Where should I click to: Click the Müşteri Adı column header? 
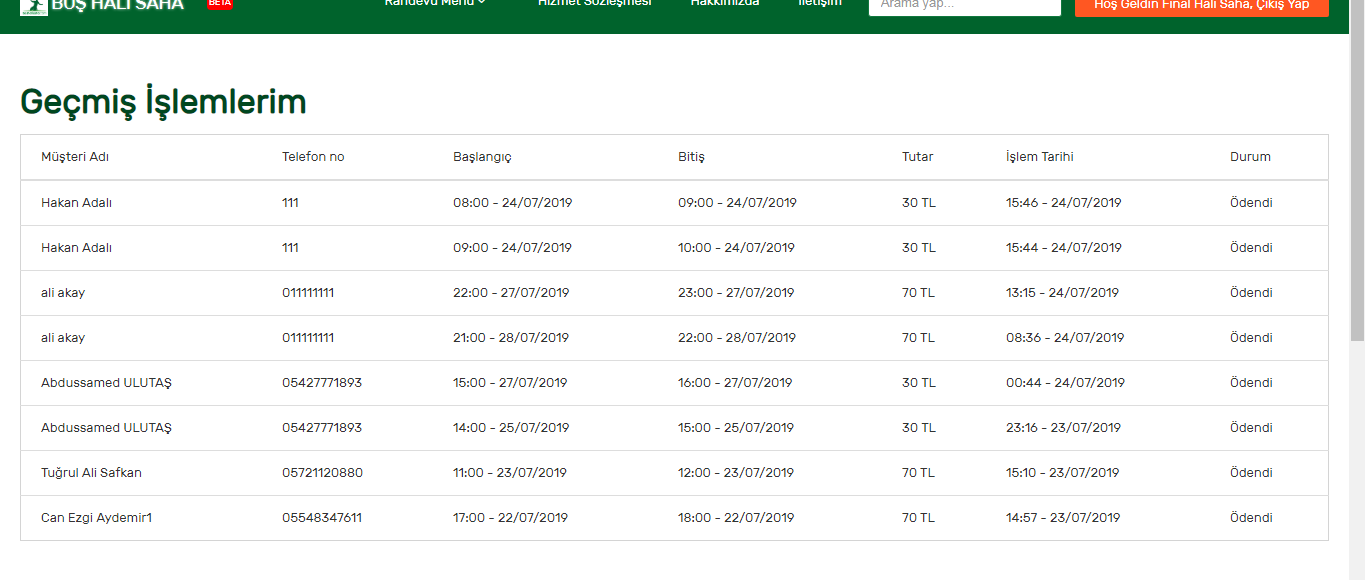click(75, 157)
